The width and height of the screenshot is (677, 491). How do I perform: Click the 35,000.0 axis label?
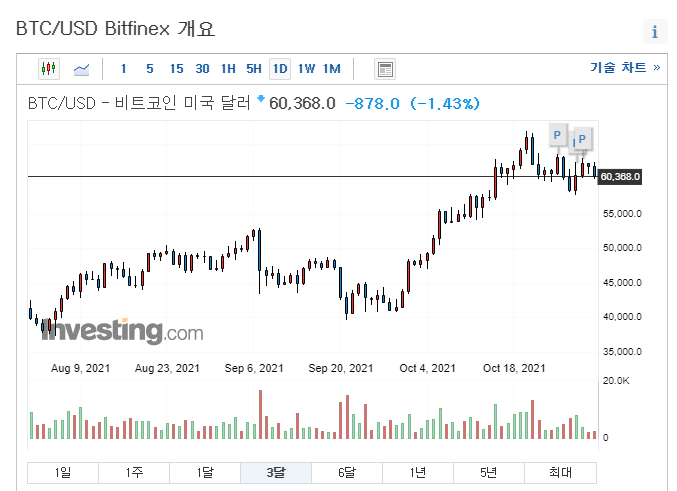622,352
